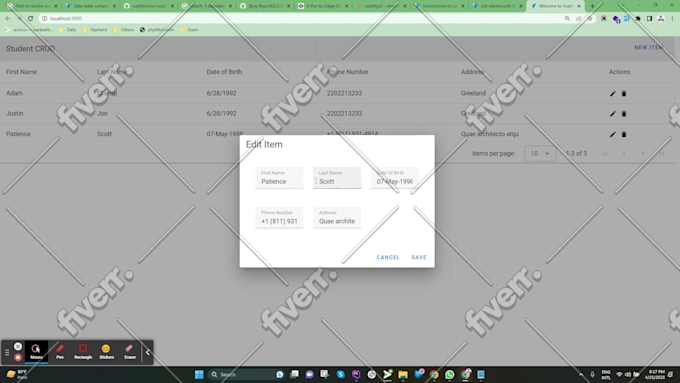Go to the next table page

[x=643, y=154]
